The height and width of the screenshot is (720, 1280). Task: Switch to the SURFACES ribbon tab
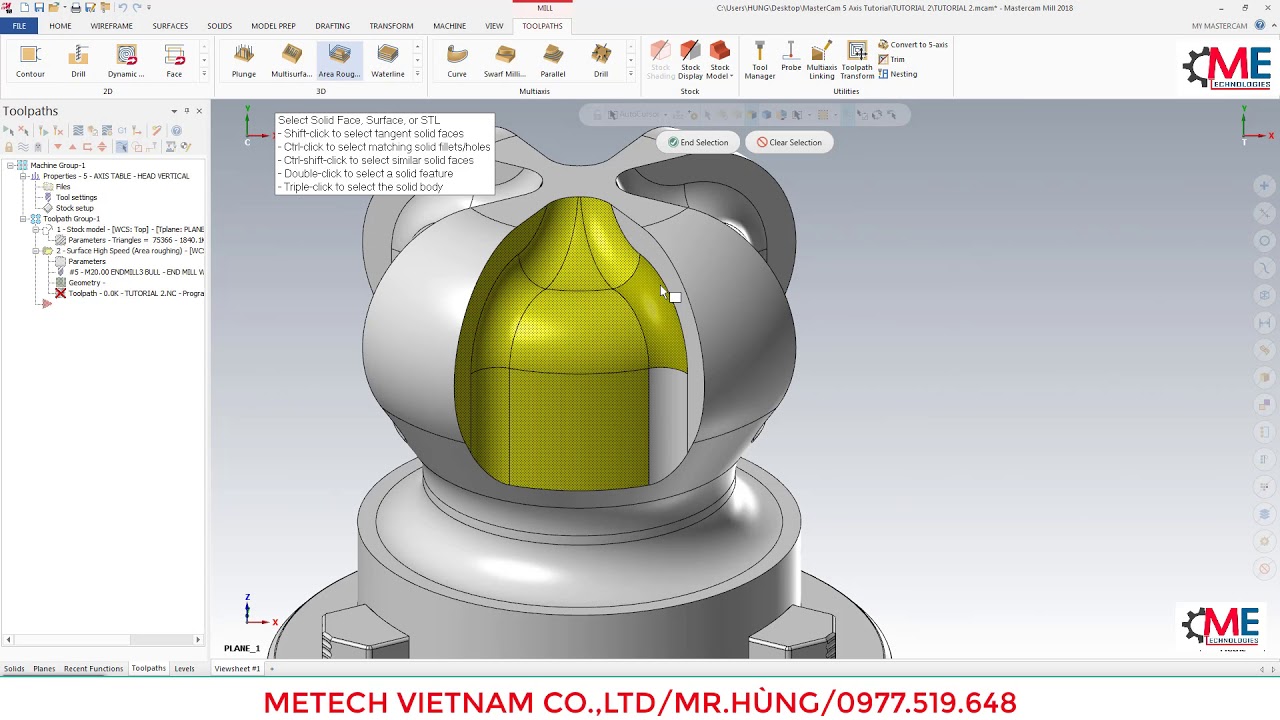coord(170,26)
